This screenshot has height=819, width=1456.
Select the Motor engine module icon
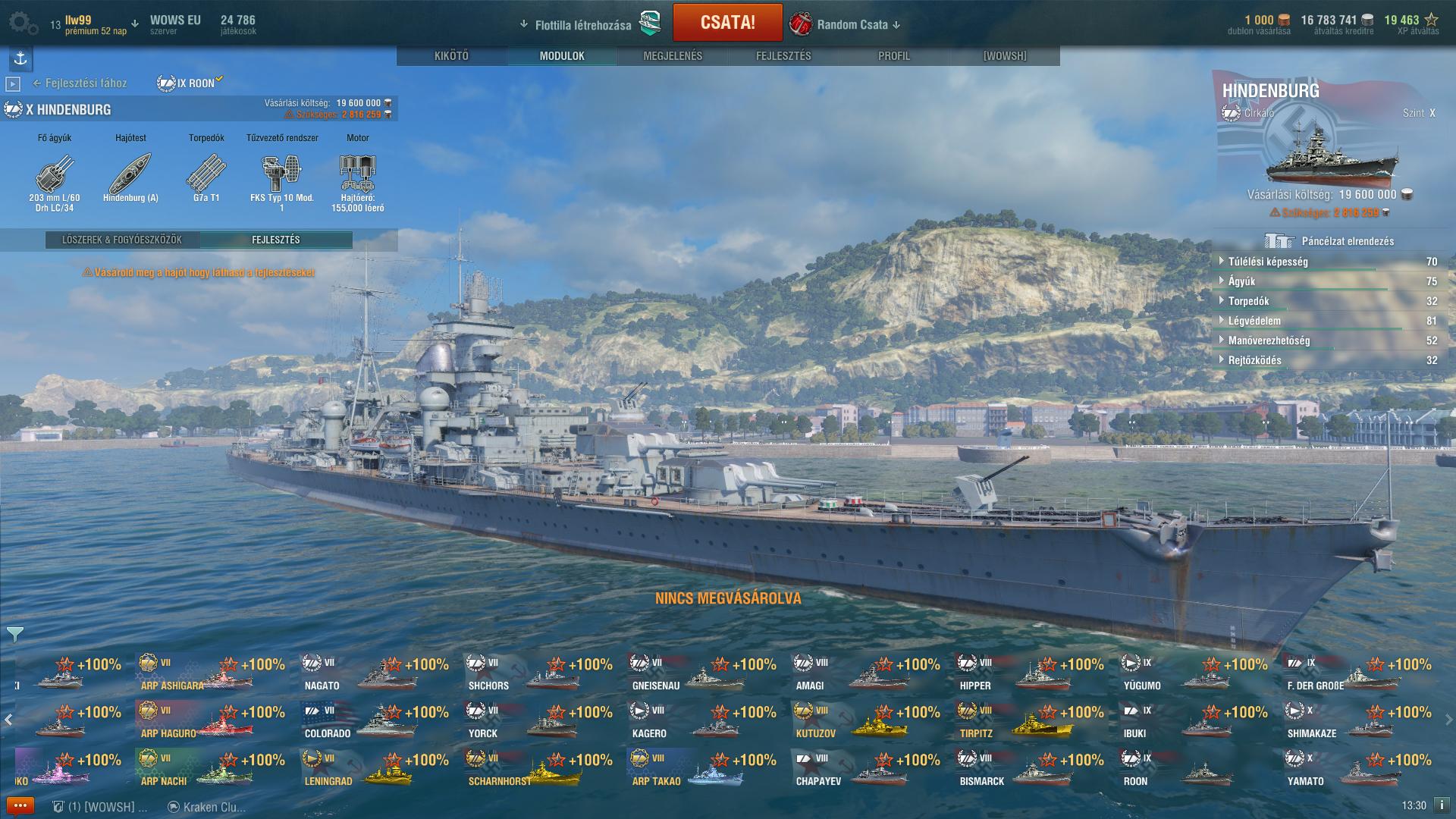(358, 172)
